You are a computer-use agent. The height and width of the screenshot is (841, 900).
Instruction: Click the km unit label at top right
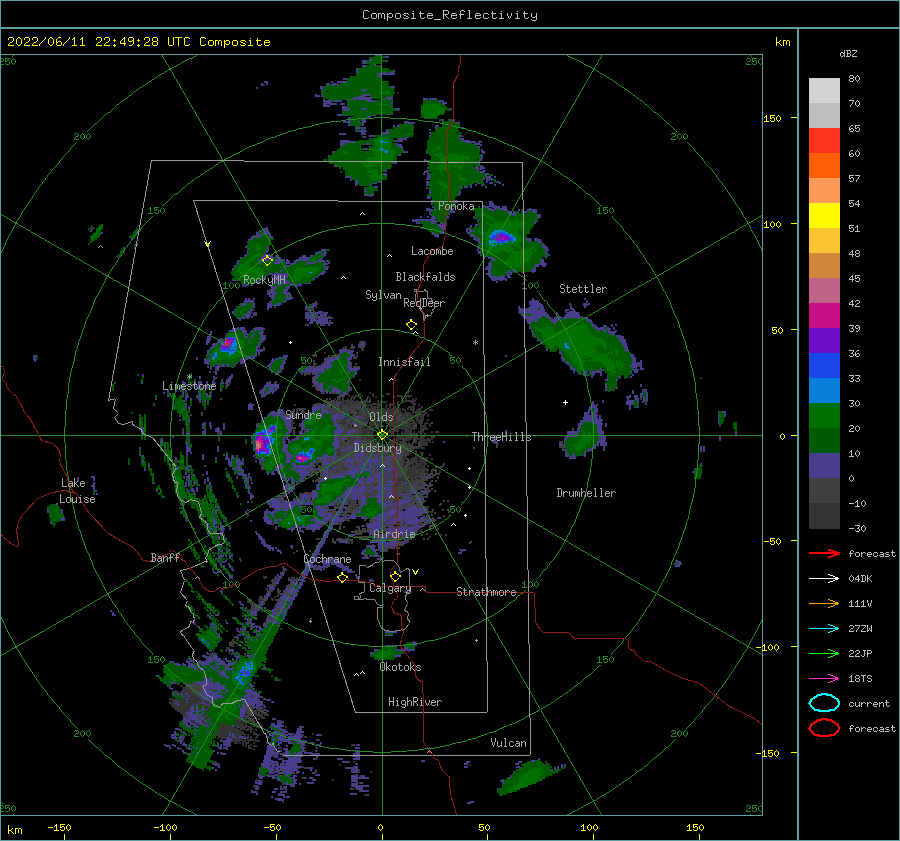tap(782, 42)
